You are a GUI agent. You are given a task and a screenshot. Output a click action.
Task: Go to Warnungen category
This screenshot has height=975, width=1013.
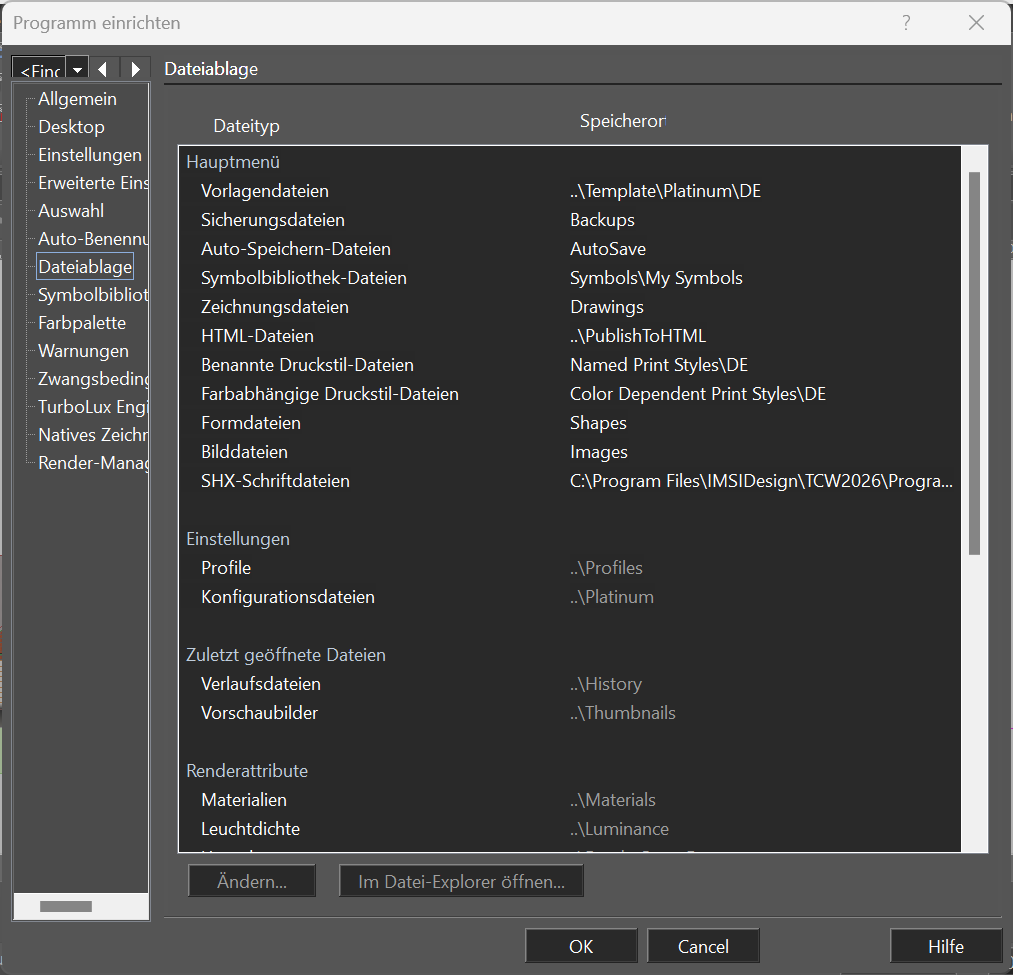83,351
